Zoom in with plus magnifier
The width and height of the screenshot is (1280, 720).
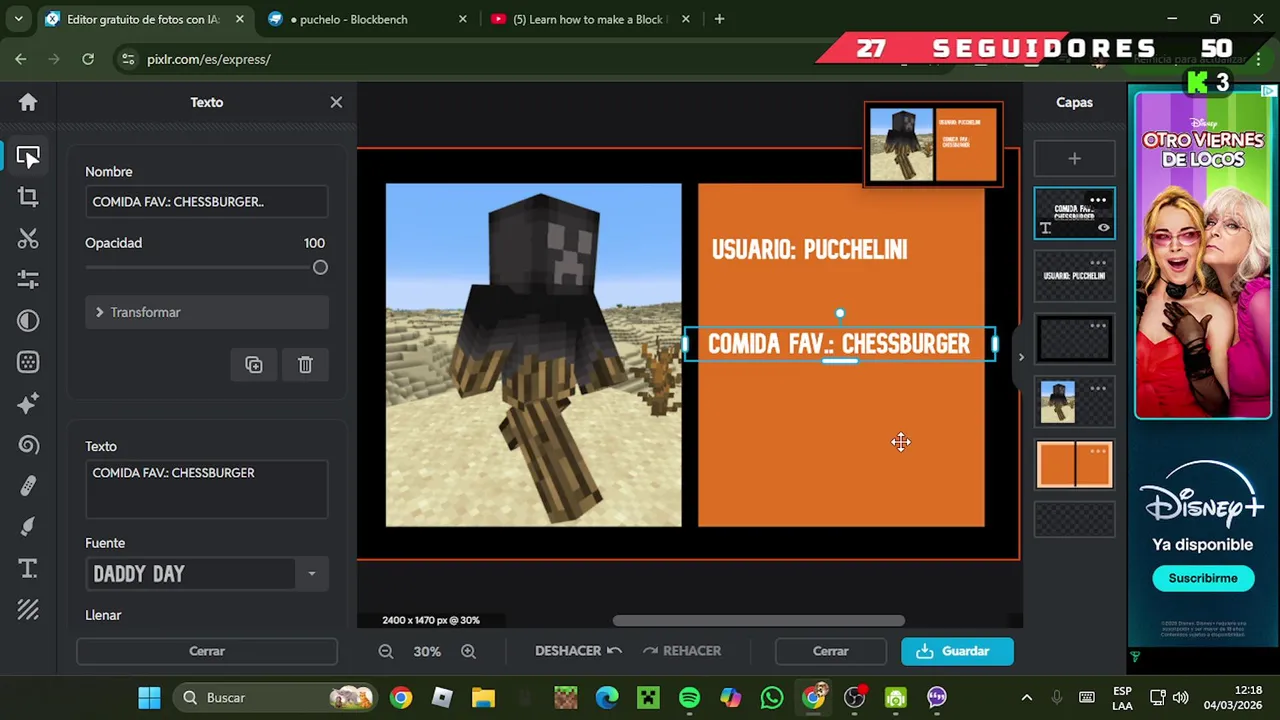468,651
